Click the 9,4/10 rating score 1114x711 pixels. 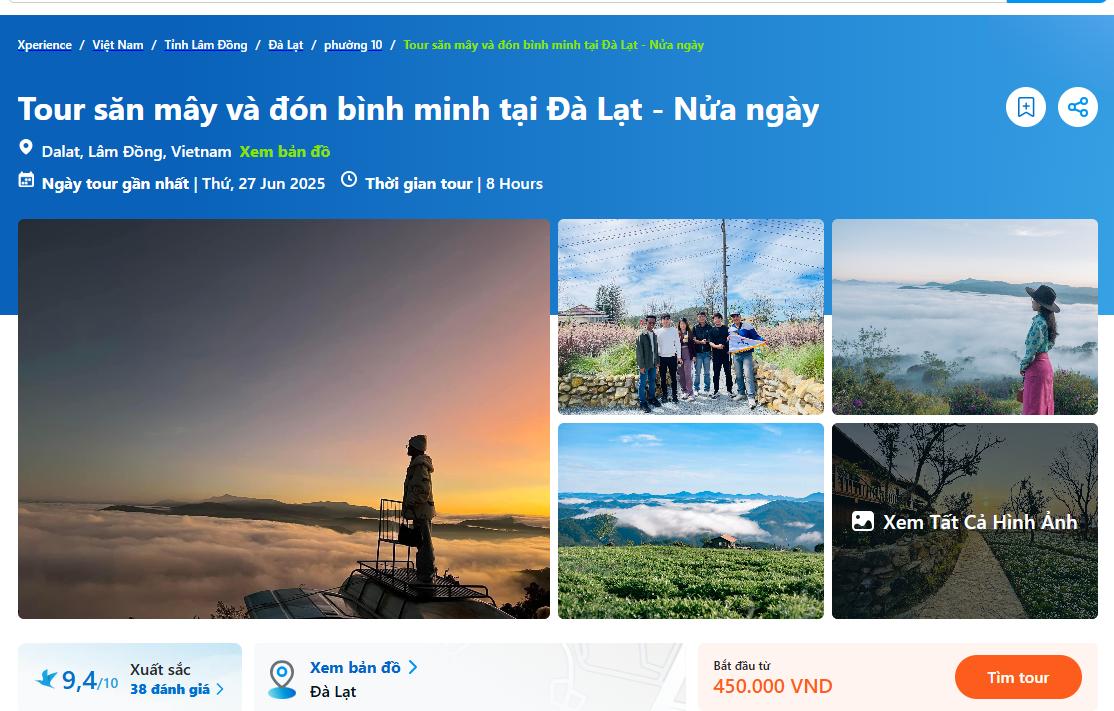(90, 680)
